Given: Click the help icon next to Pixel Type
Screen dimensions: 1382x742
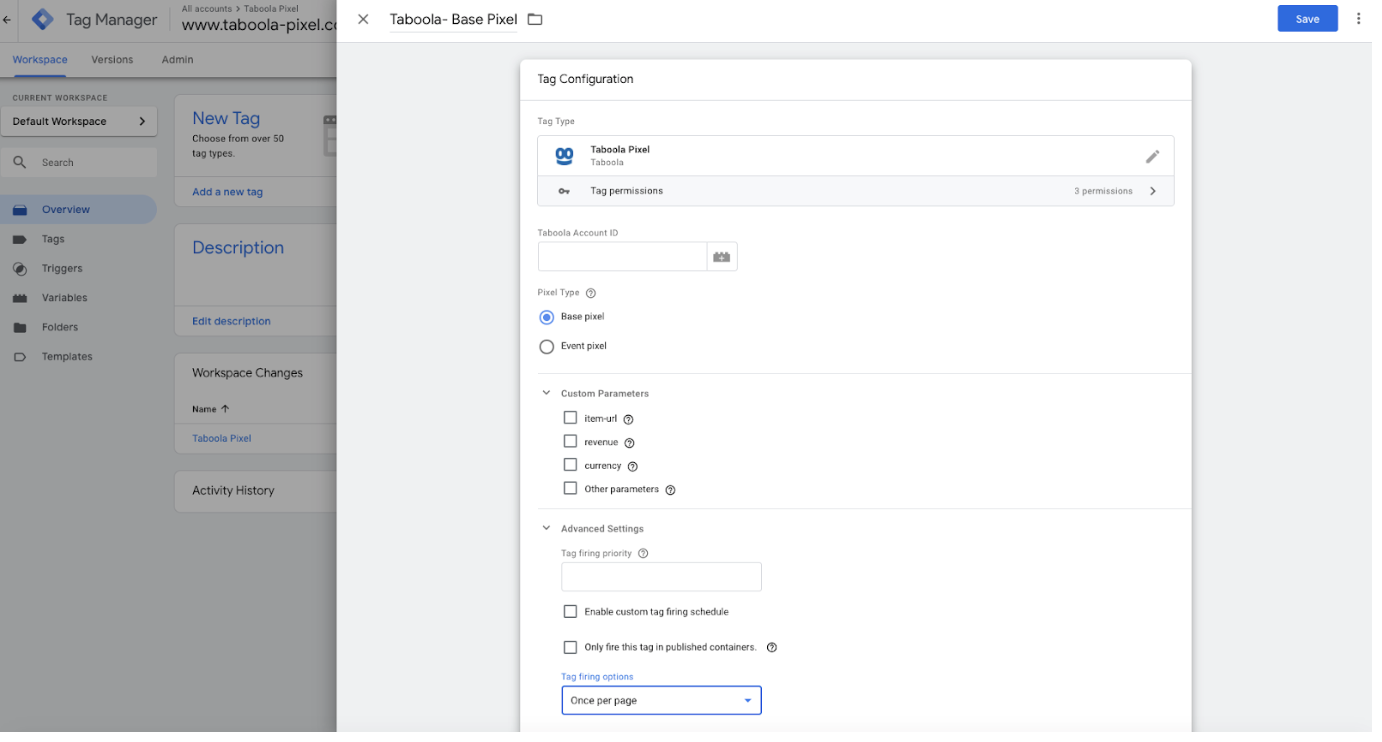Looking at the screenshot, I should [x=590, y=293].
